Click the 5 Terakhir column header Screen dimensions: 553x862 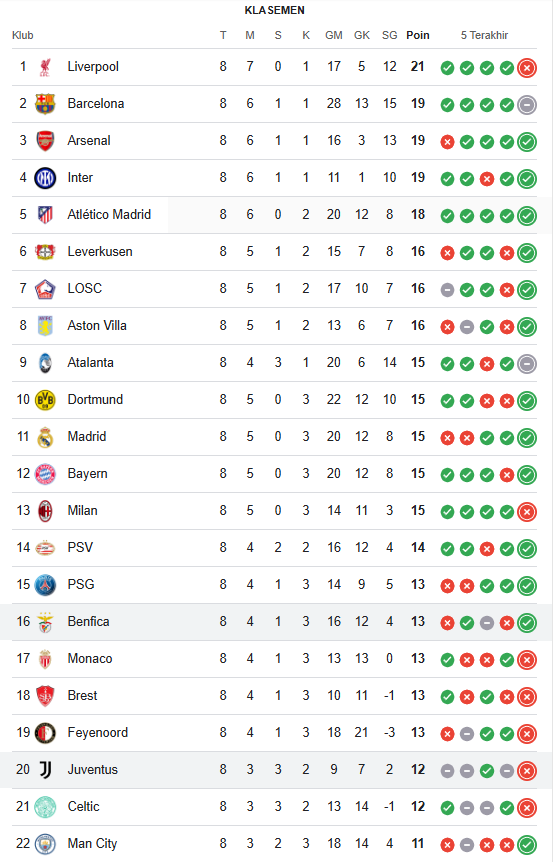coord(484,35)
